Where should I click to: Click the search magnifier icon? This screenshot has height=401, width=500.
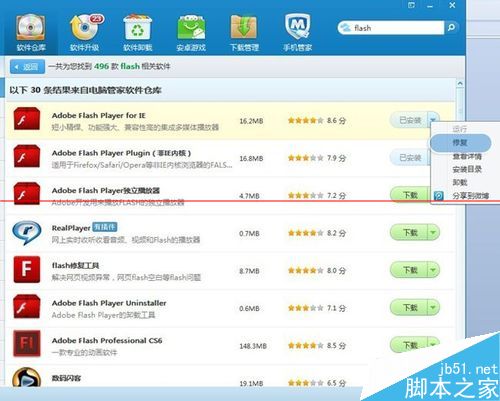point(452,28)
